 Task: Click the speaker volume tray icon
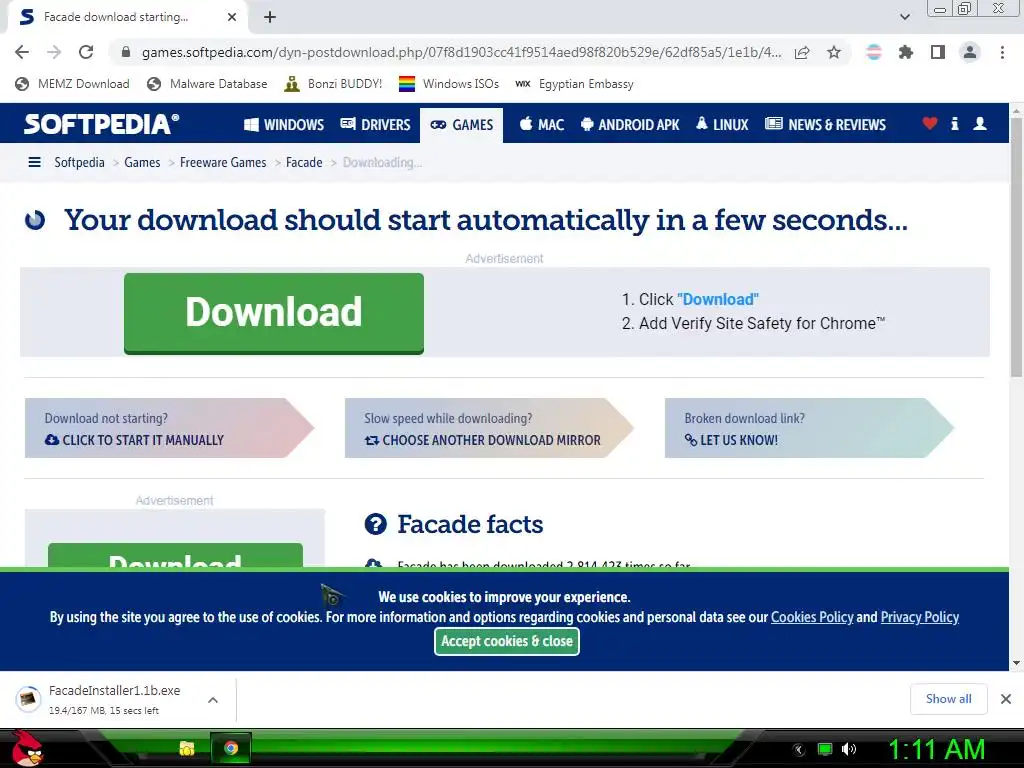pos(849,749)
